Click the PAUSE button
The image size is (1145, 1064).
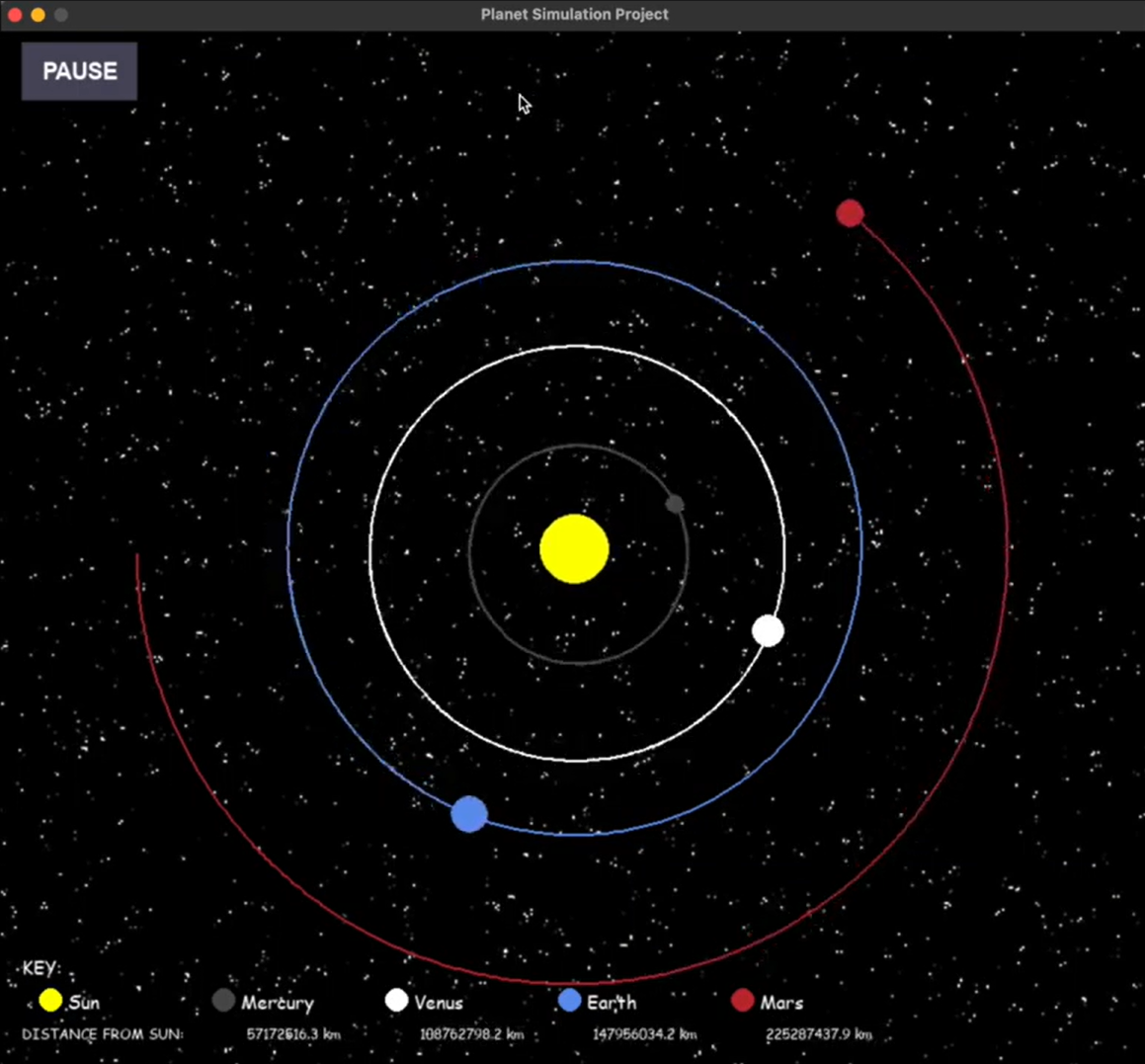click(79, 71)
